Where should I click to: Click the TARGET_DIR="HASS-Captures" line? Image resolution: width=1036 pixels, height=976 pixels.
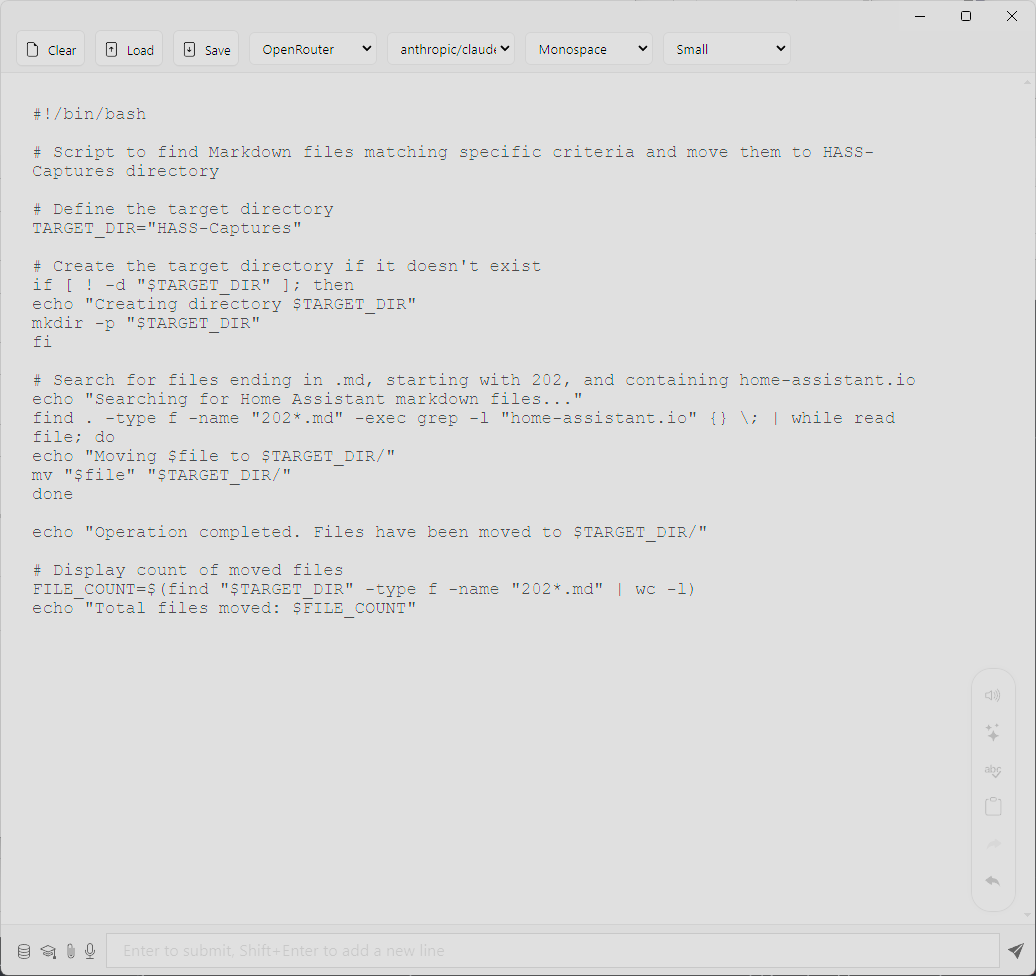click(x=167, y=229)
